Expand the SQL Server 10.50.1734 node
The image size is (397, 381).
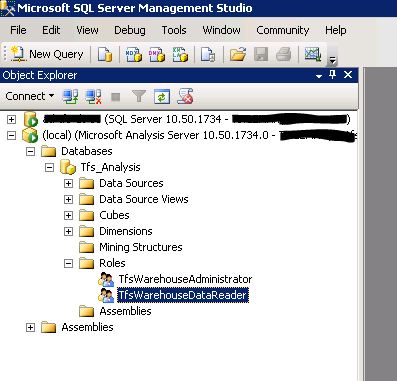pos(12,119)
